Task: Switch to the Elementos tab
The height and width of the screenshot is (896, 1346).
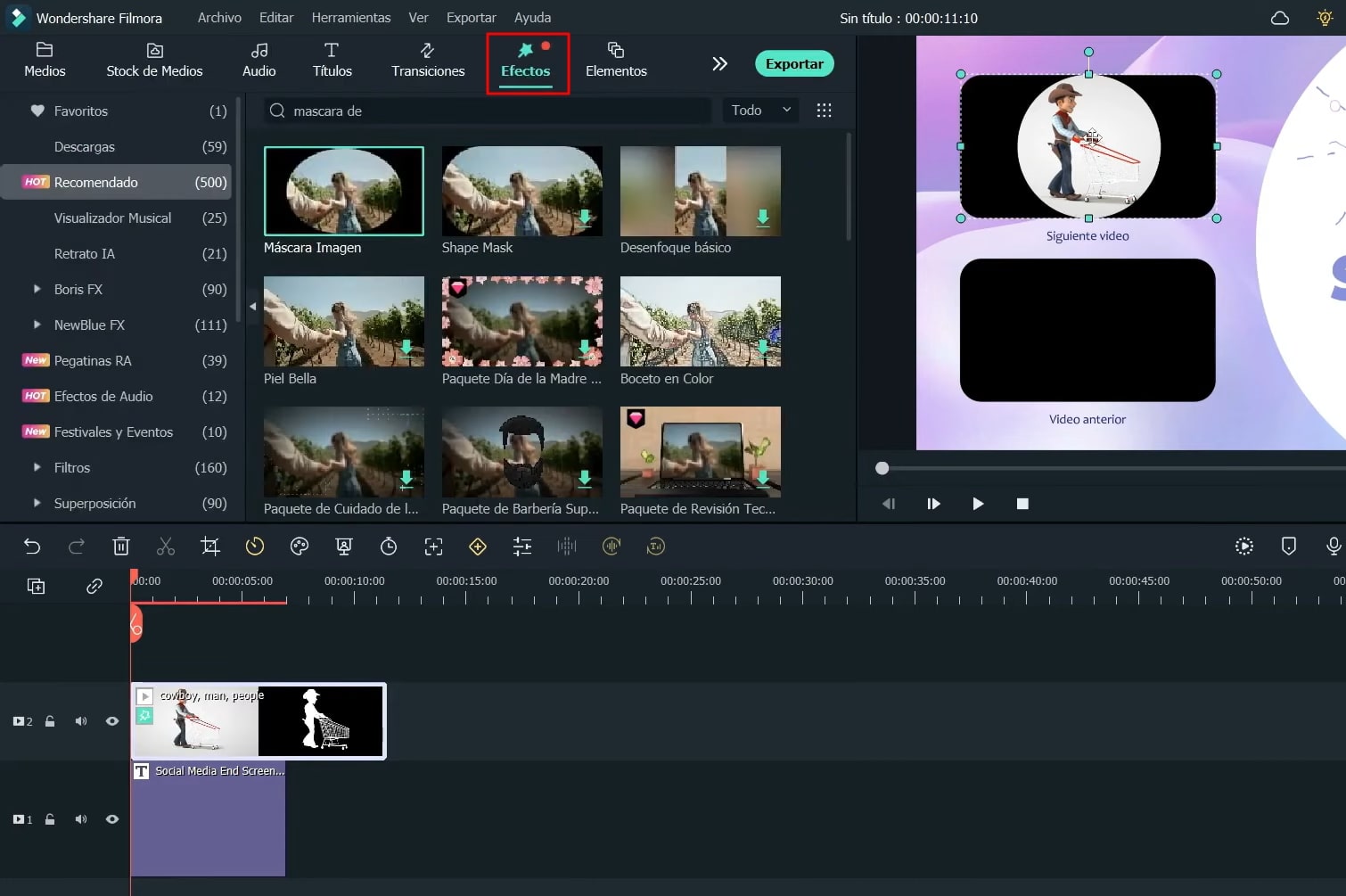Action: click(x=616, y=60)
